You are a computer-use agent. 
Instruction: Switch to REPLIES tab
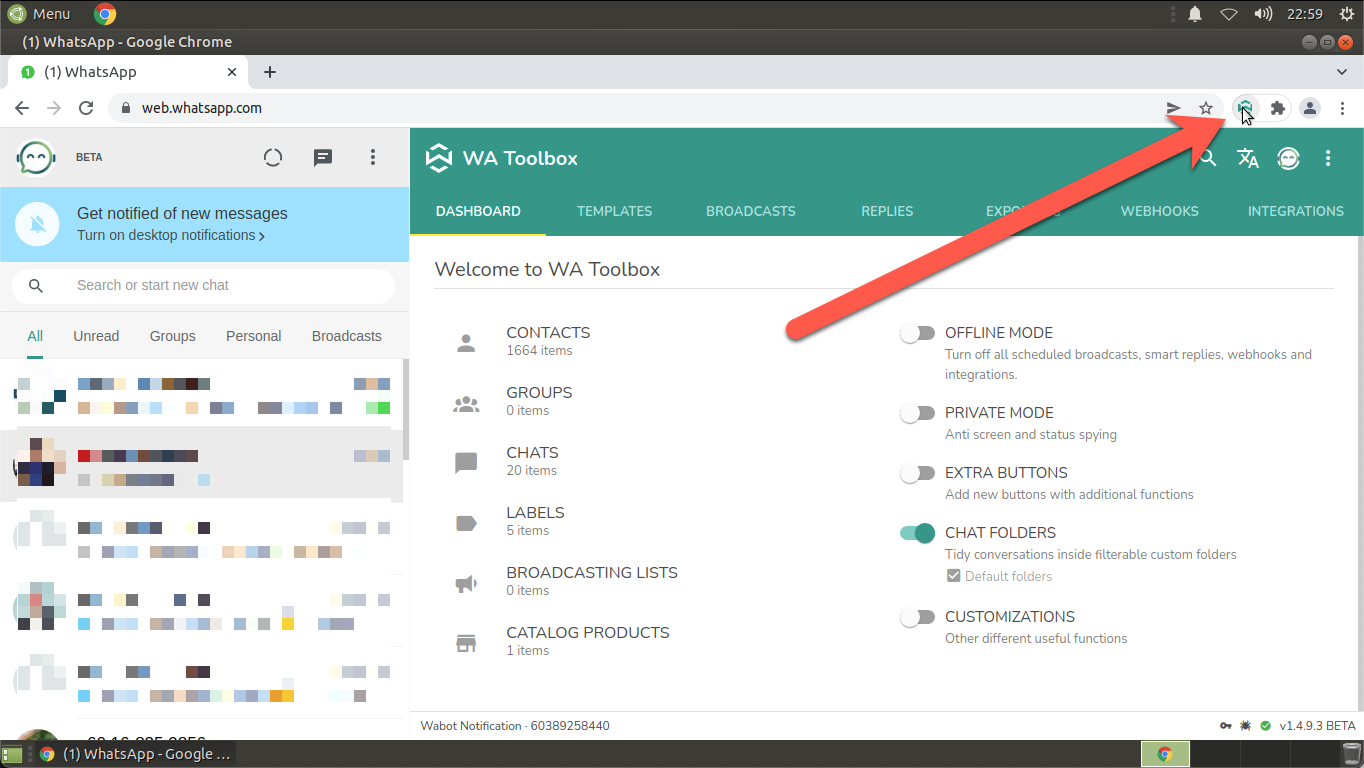[887, 211]
